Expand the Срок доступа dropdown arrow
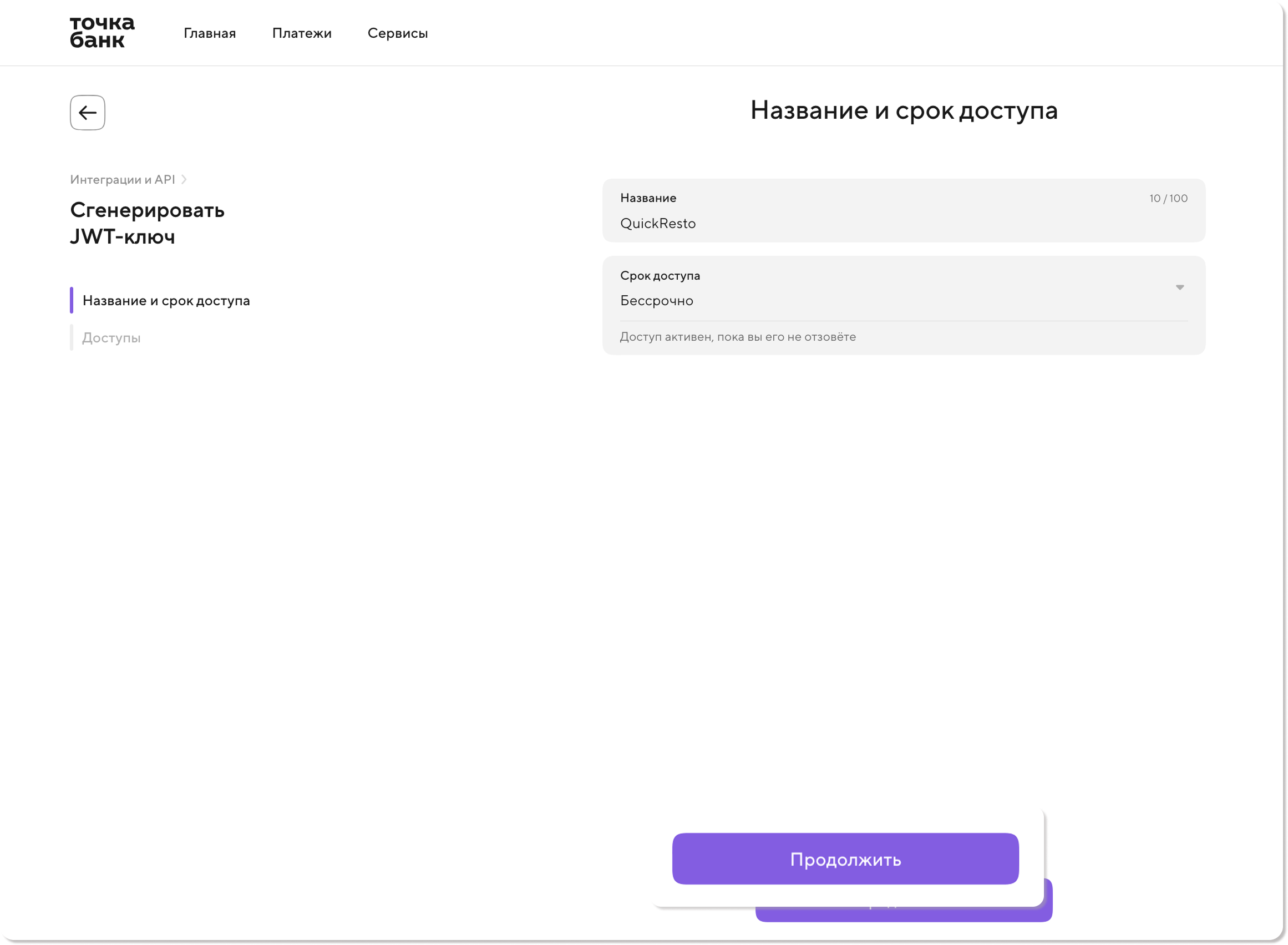Viewport: 1288px width, 945px height. pos(1179,288)
